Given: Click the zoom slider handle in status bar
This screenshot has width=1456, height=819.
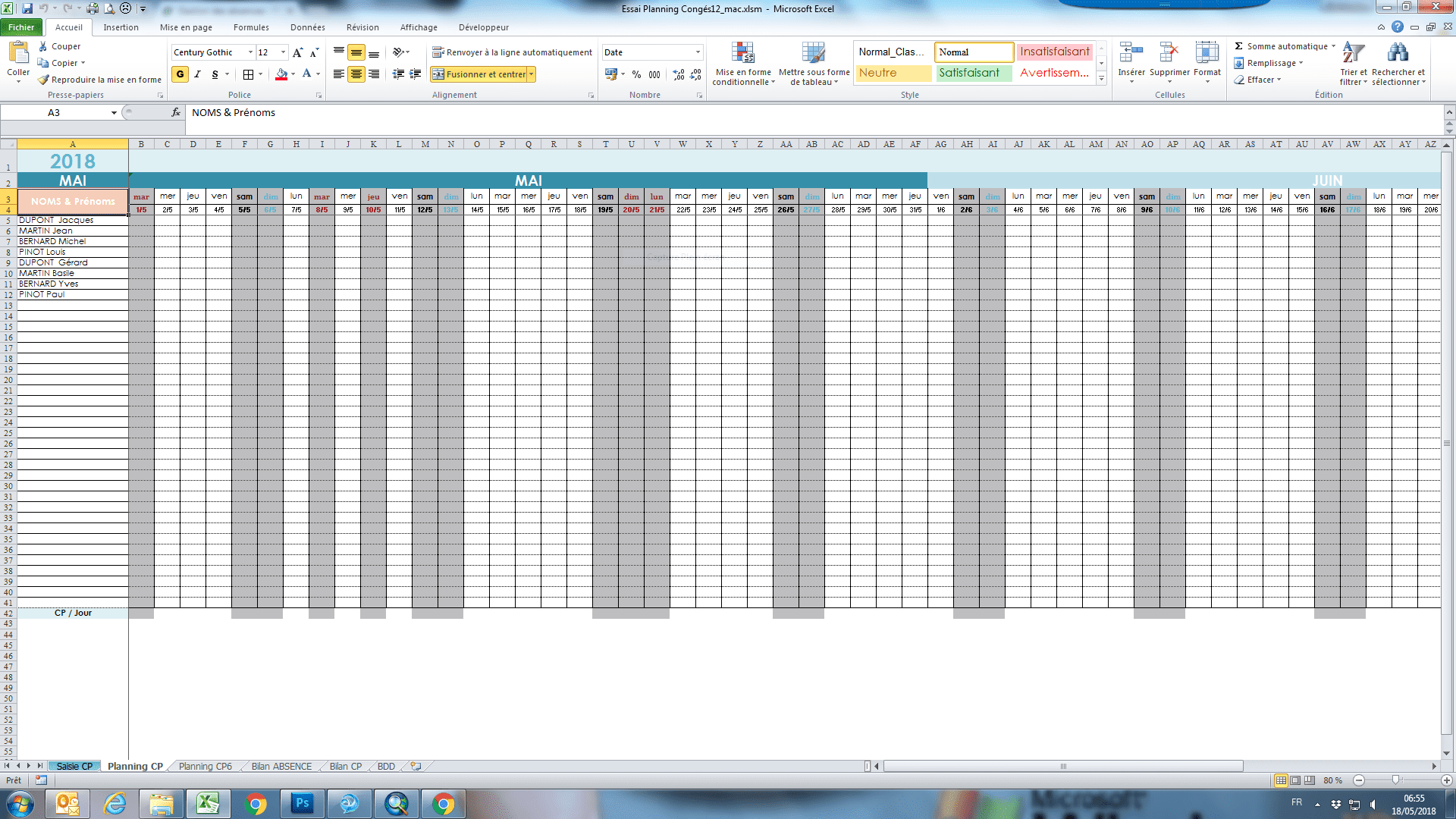Looking at the screenshot, I should (x=1395, y=780).
